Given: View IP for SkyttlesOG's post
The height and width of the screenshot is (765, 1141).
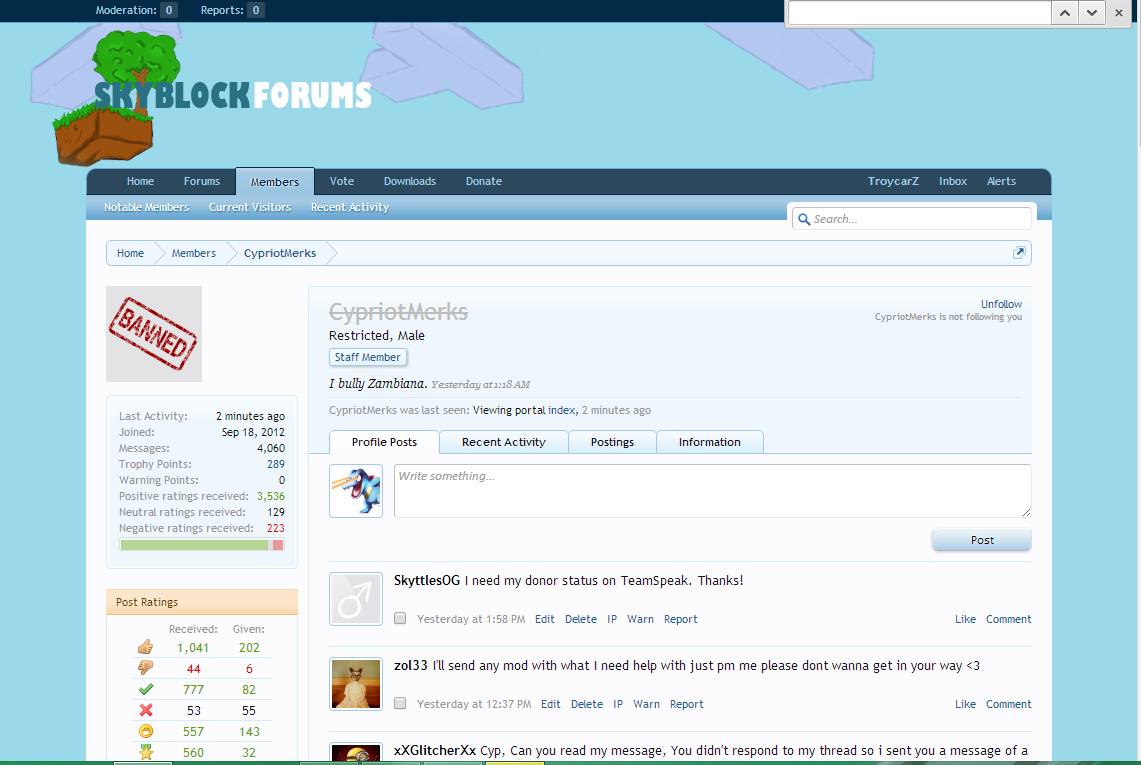Looking at the screenshot, I should 612,619.
